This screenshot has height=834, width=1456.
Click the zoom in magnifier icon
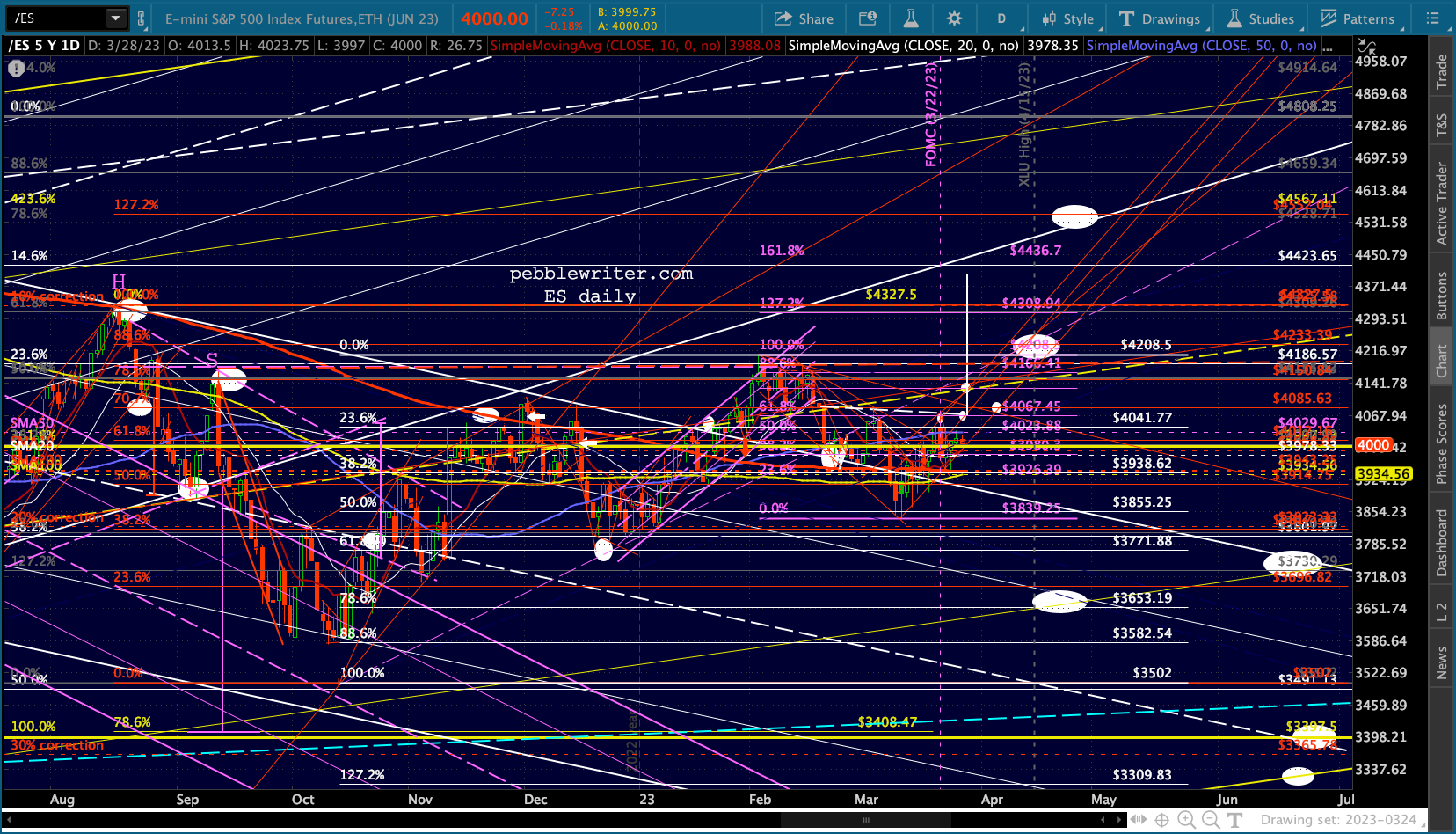coord(1186,820)
